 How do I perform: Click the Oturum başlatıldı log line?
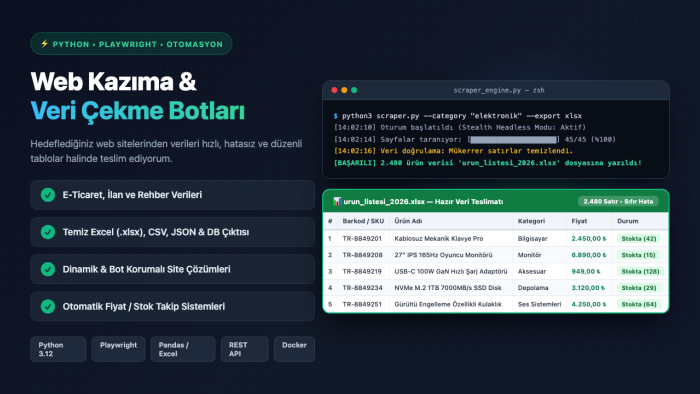459,128
